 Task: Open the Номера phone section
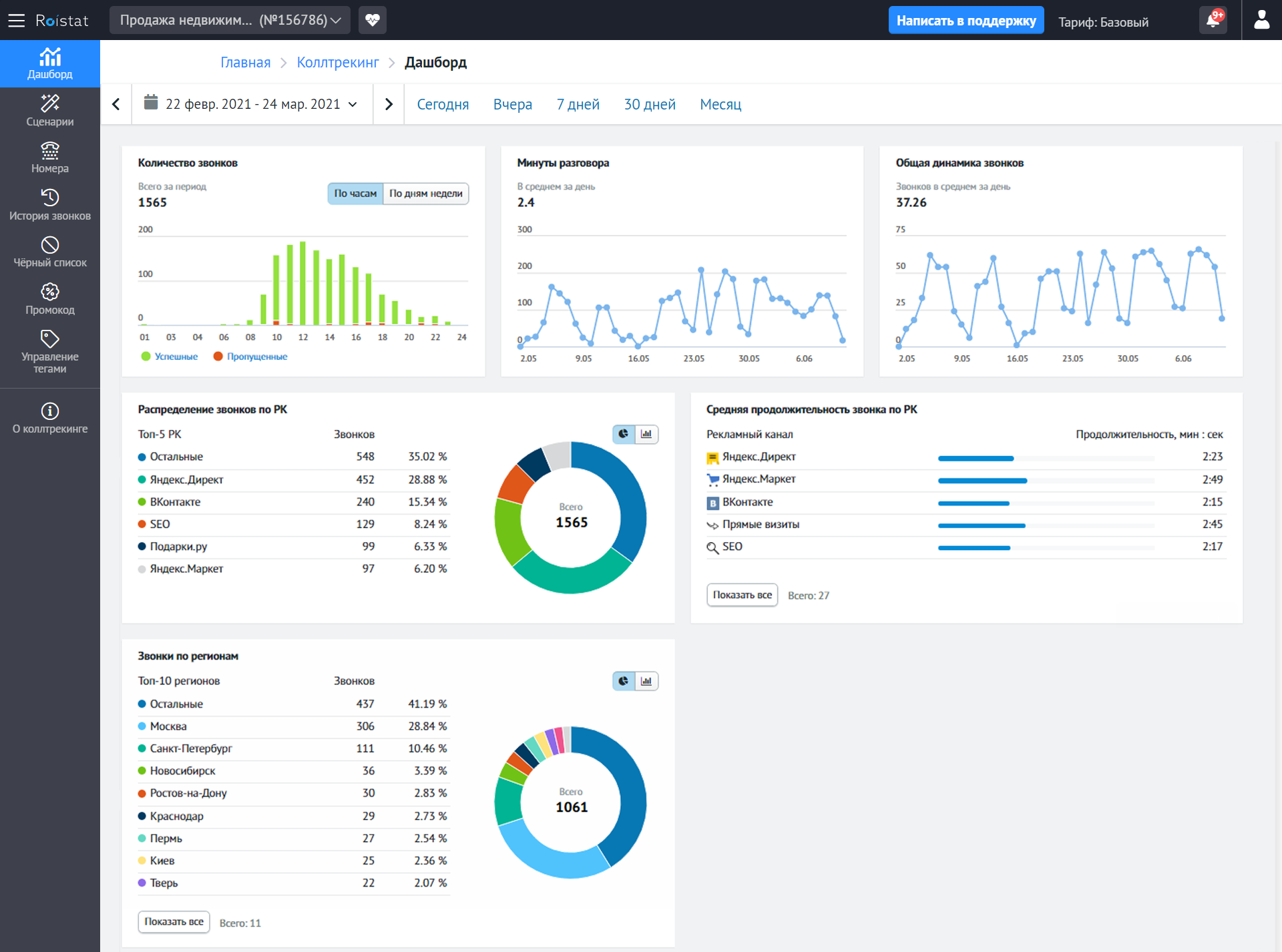click(x=50, y=158)
